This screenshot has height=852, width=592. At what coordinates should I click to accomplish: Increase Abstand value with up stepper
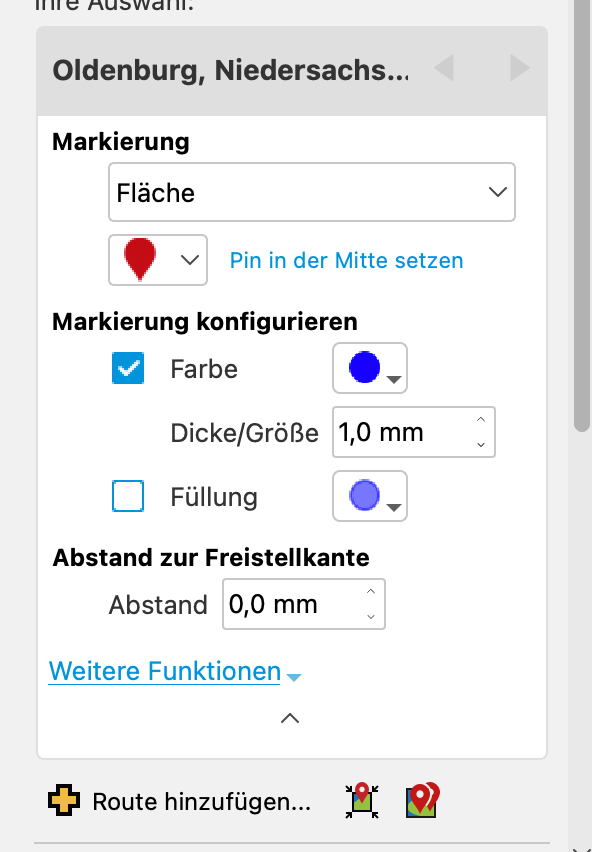(x=371, y=591)
